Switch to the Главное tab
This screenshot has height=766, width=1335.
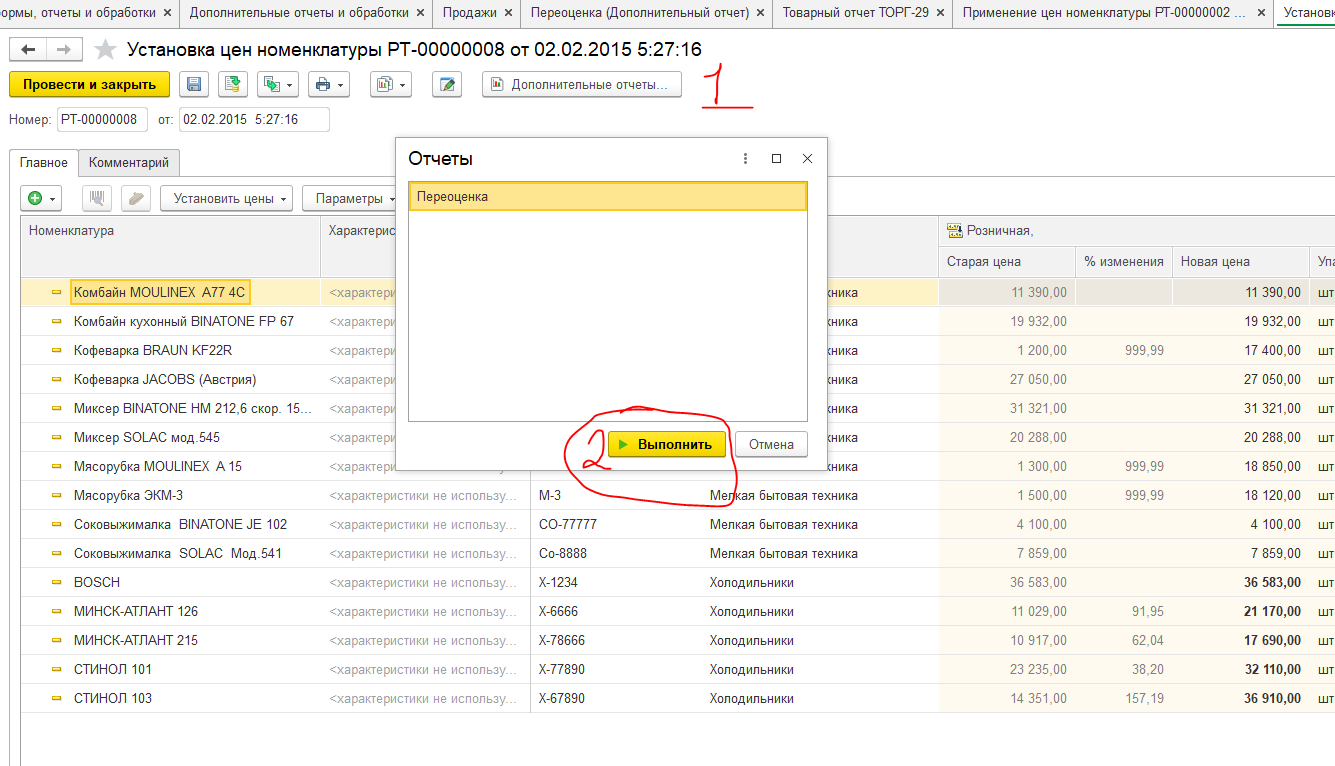(44, 162)
